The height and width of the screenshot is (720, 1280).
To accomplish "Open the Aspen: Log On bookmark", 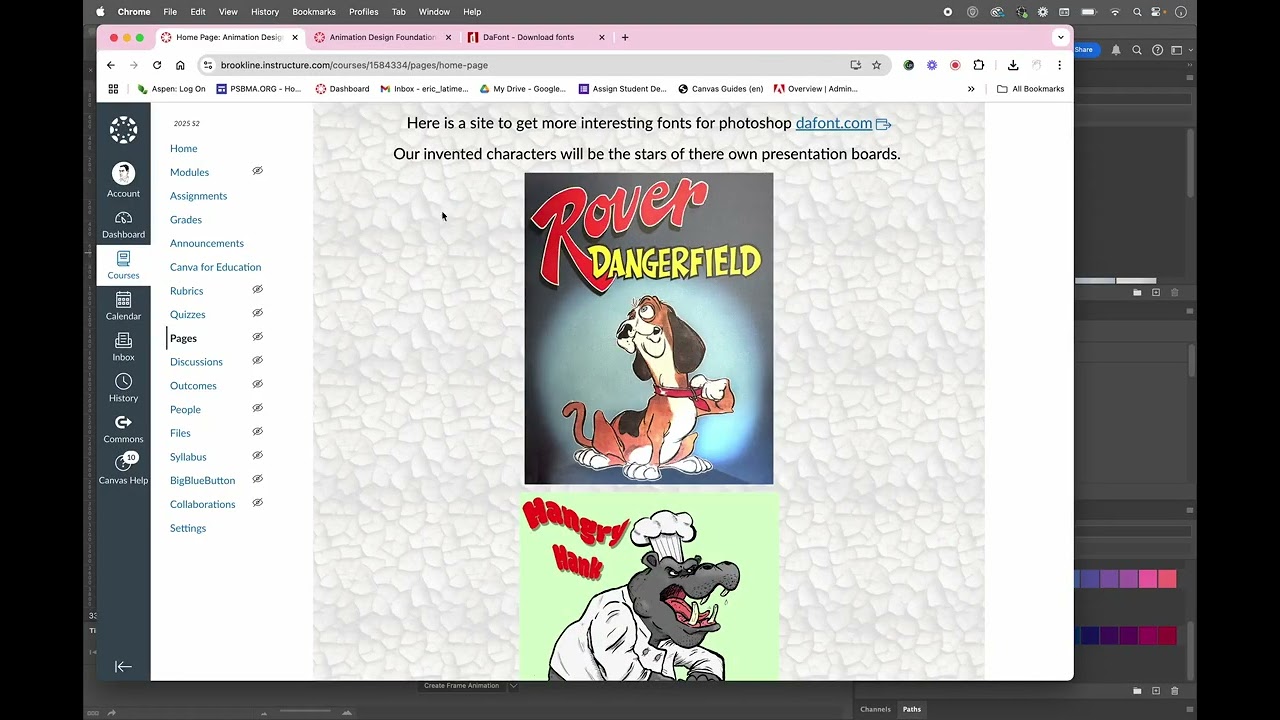I will pos(171,89).
